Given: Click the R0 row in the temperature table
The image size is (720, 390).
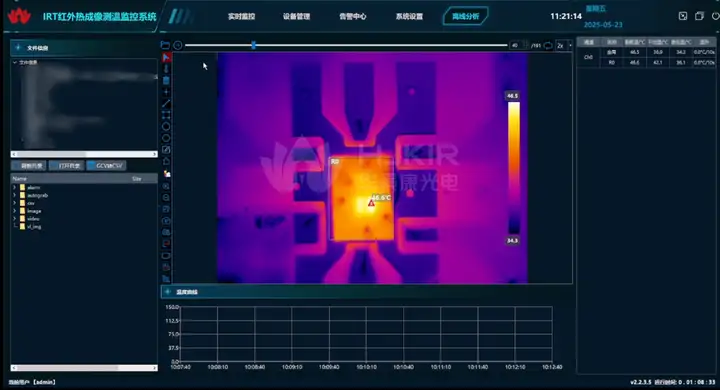Looking at the screenshot, I should 658,62.
